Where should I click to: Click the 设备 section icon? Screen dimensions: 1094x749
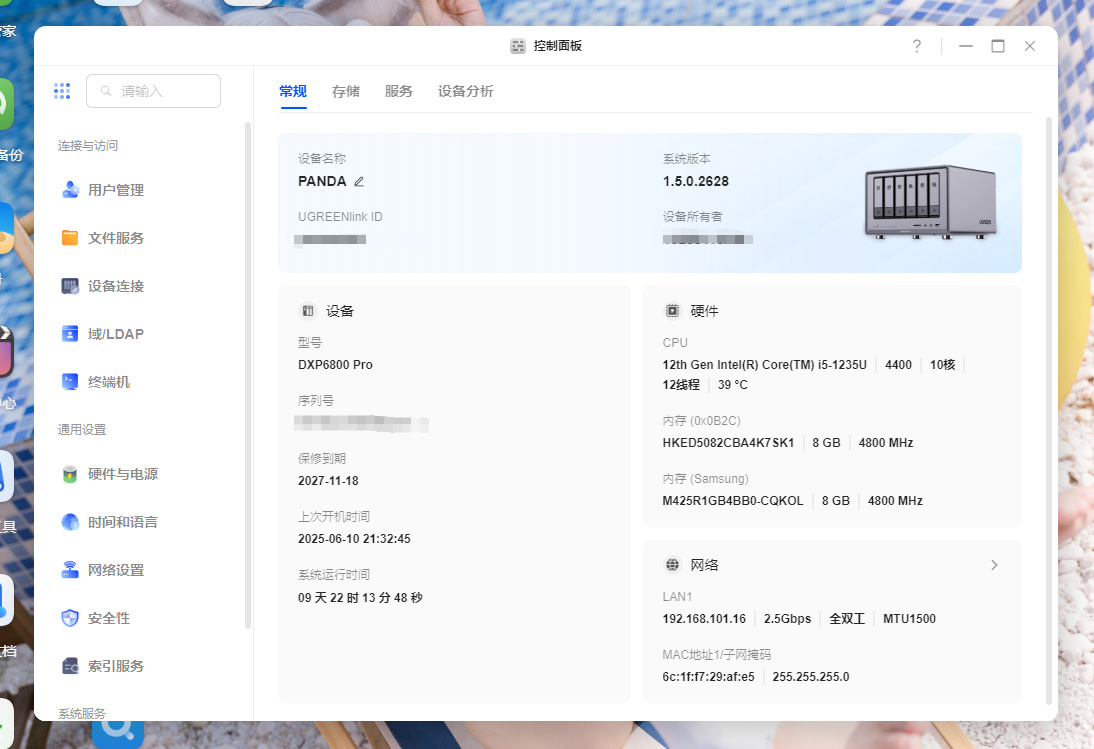pos(308,311)
